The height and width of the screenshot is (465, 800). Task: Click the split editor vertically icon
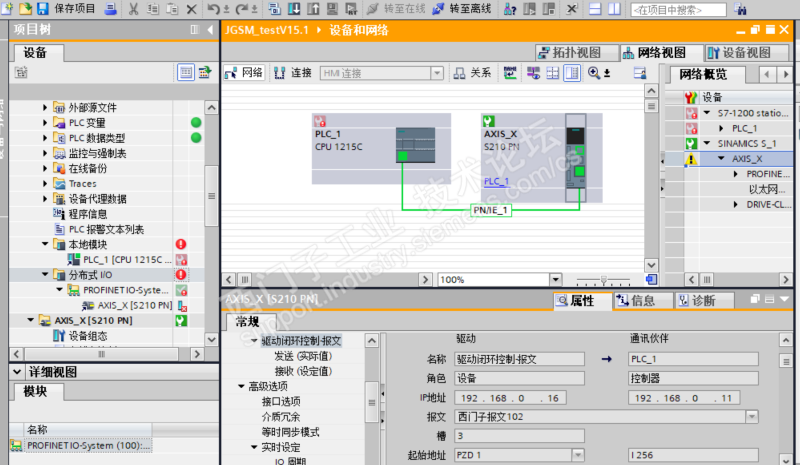pos(614,9)
